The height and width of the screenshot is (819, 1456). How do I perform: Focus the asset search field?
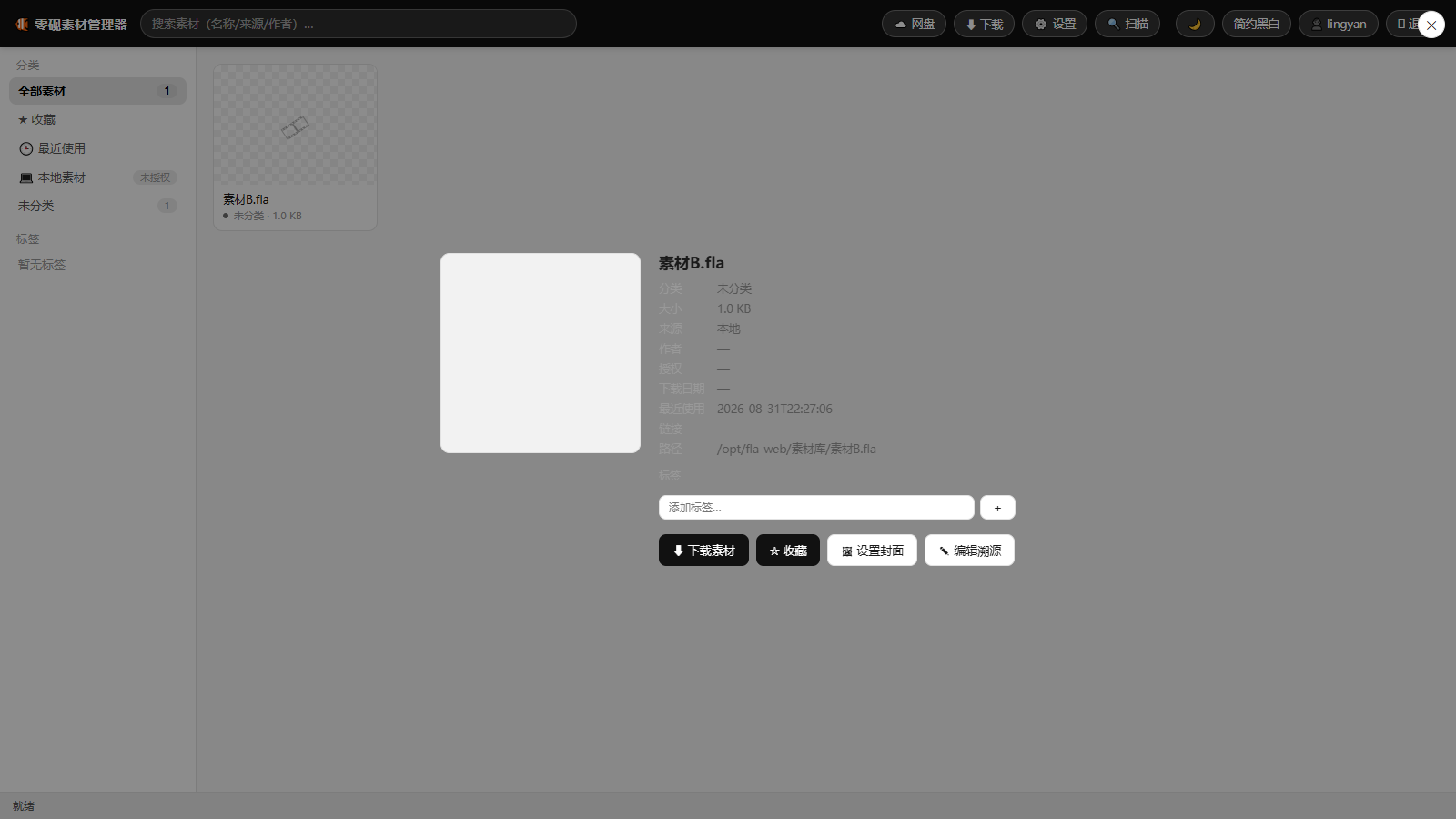point(359,24)
